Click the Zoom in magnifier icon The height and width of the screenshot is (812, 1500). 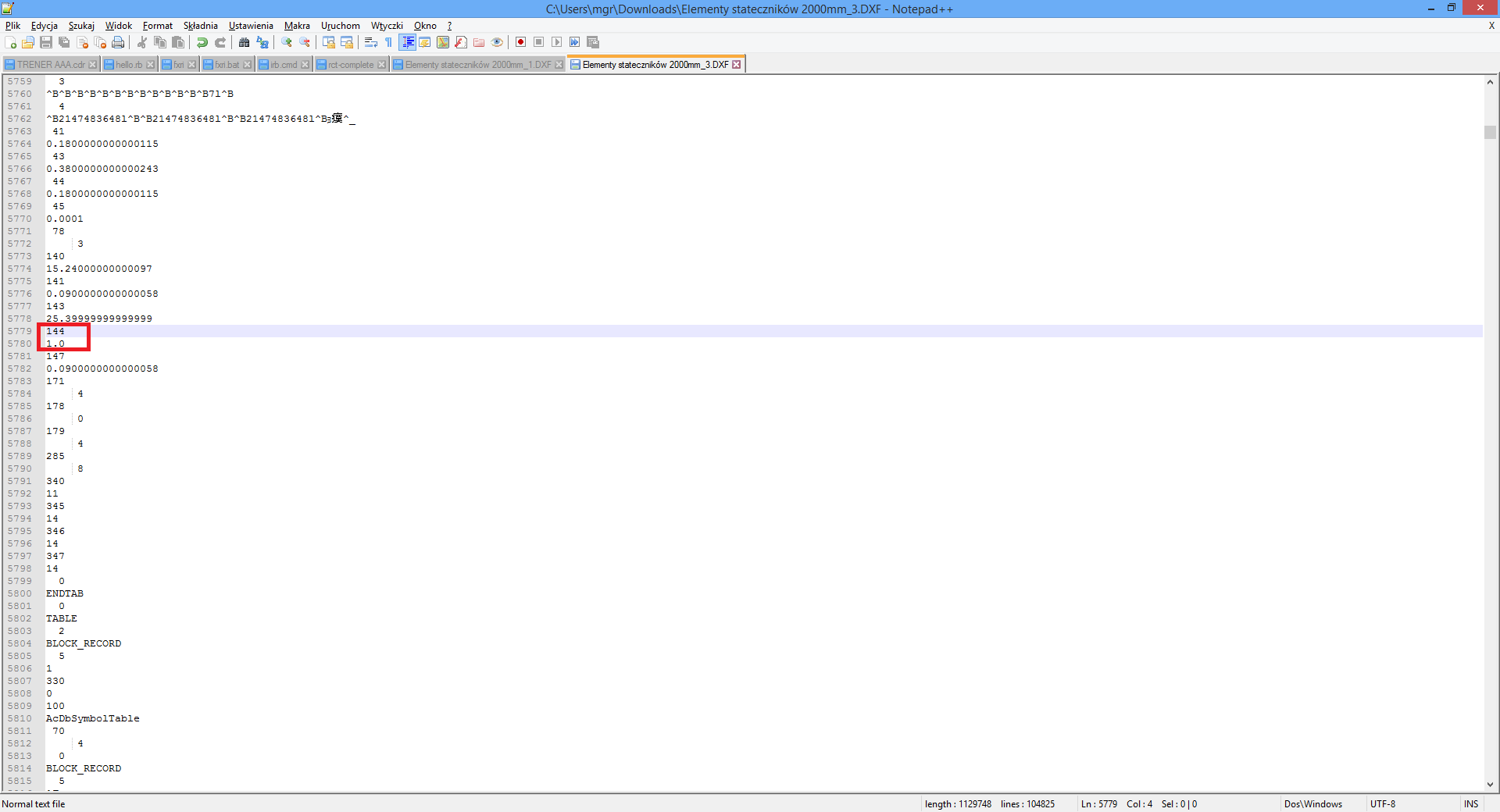(x=287, y=42)
